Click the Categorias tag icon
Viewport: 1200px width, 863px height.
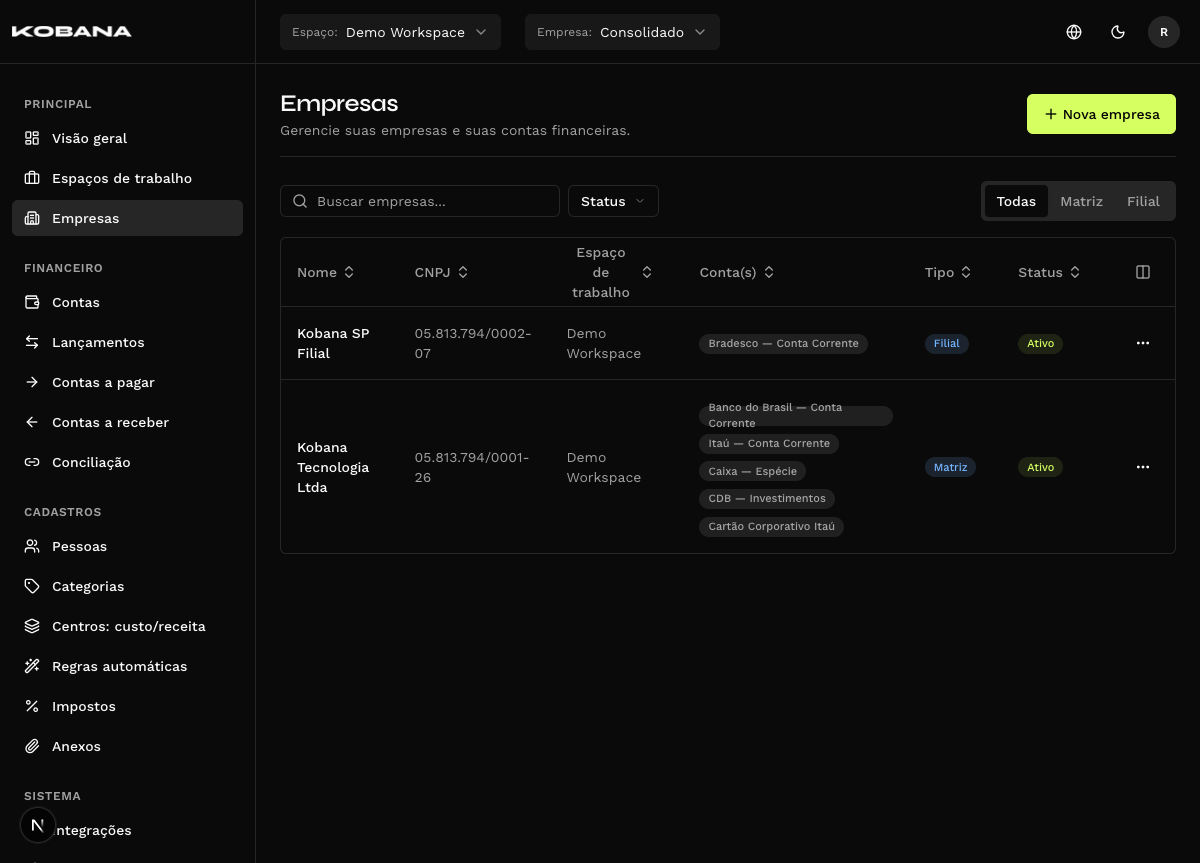tap(32, 586)
